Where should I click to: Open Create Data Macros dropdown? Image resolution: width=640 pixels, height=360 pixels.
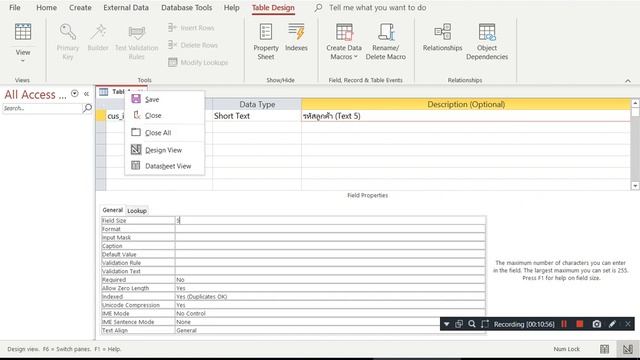coord(344,42)
